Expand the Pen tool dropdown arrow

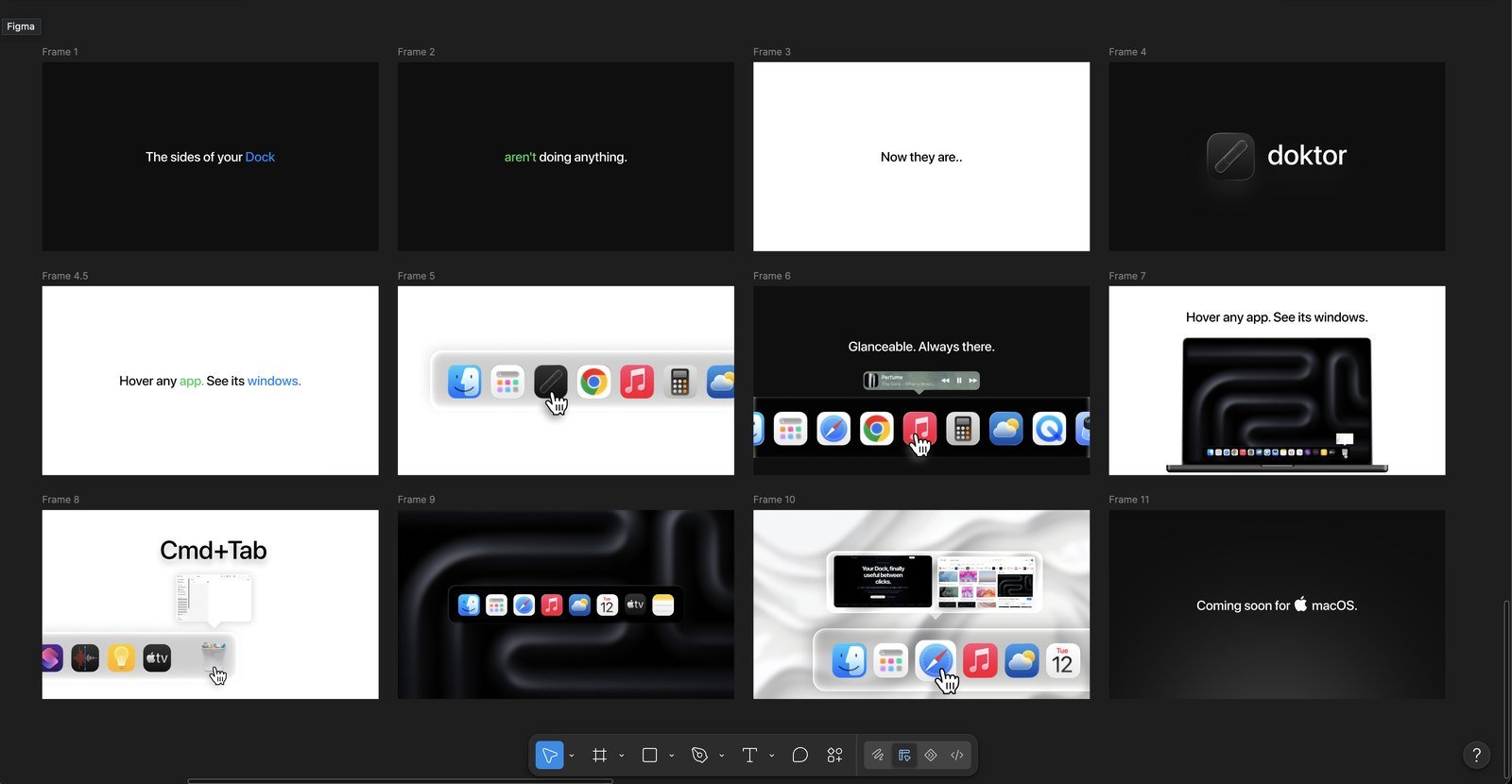[x=722, y=756]
